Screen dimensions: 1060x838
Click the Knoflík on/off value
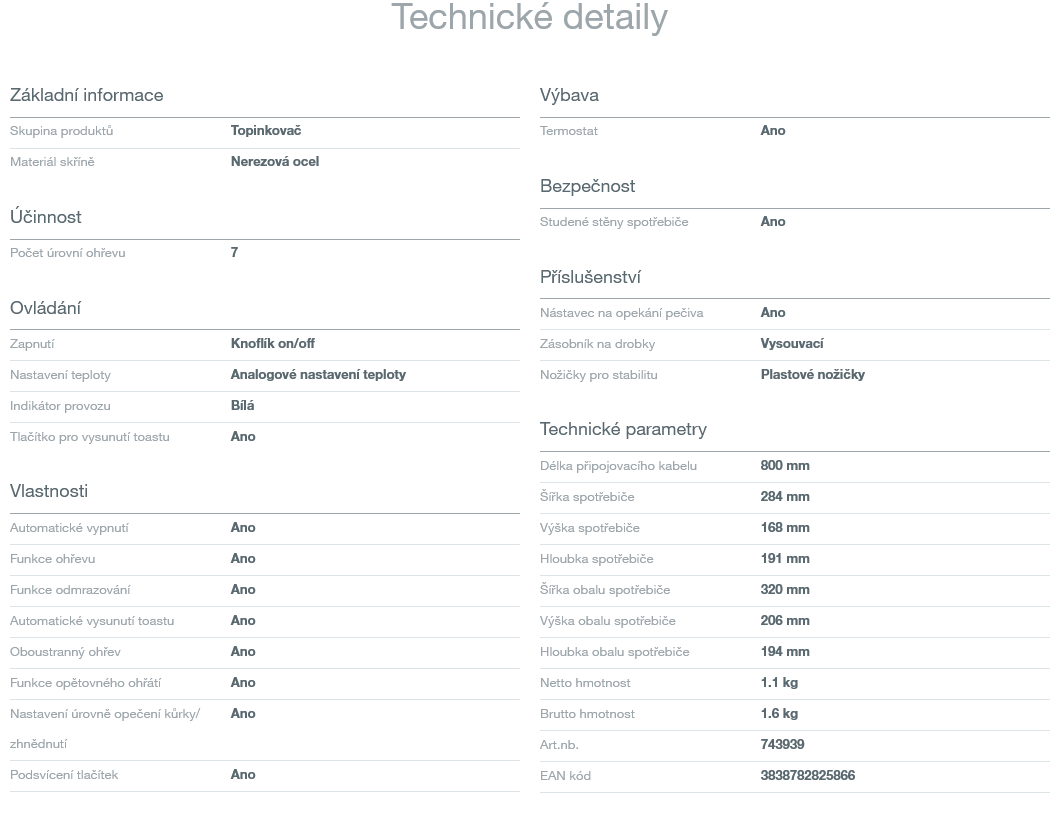(x=273, y=344)
